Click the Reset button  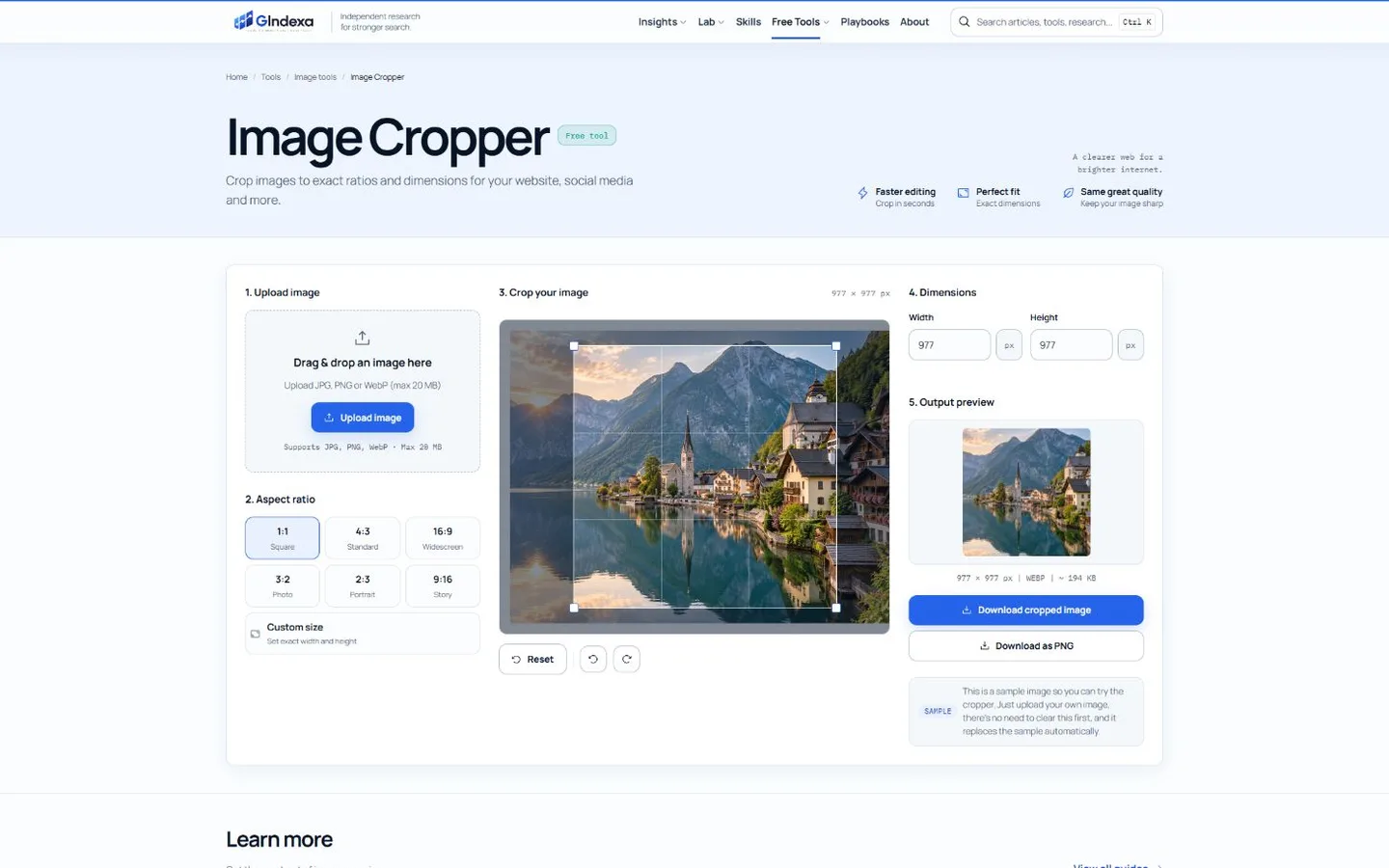(x=532, y=660)
